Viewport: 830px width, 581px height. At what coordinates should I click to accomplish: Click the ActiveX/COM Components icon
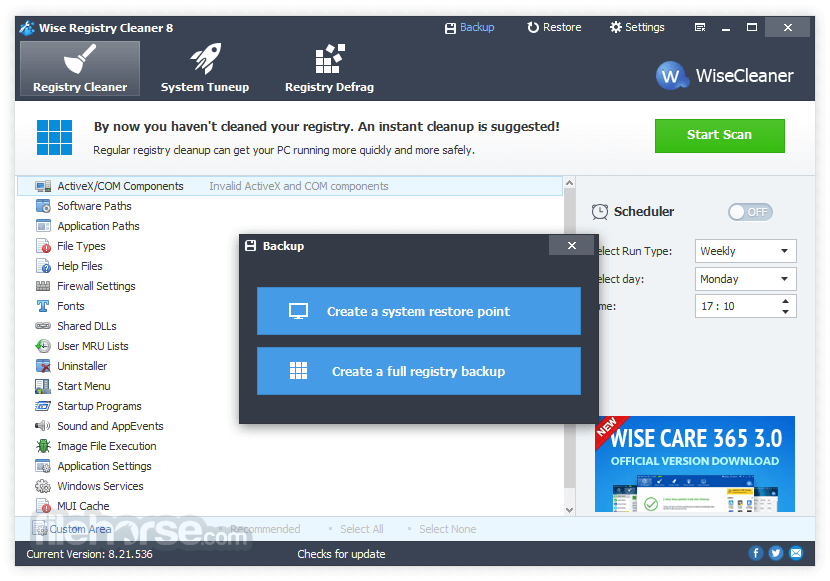pyautogui.click(x=43, y=186)
